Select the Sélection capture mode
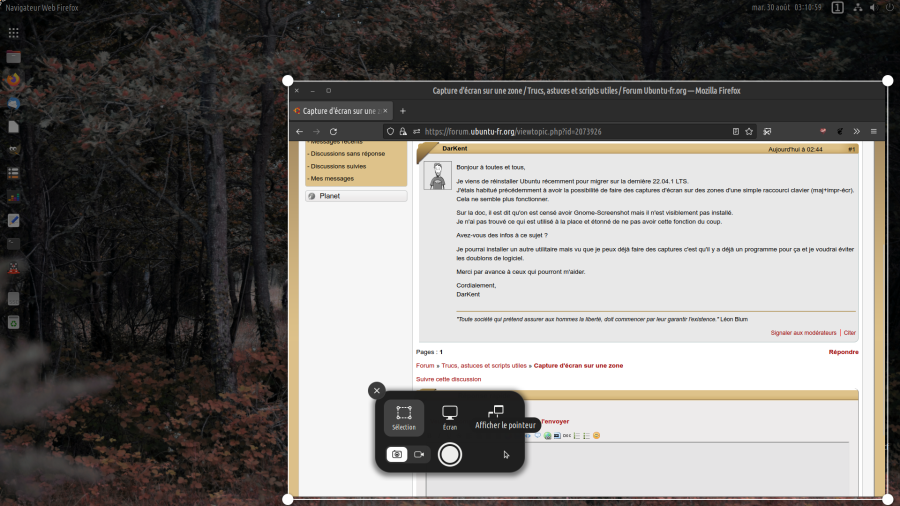This screenshot has height=506, width=900. click(x=404, y=417)
